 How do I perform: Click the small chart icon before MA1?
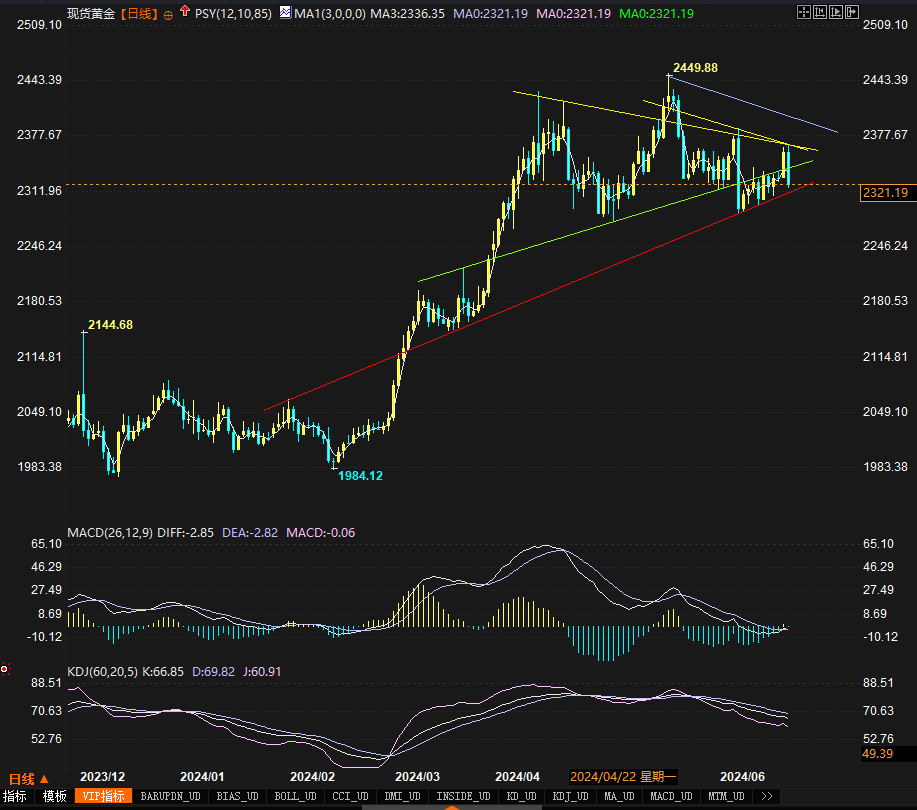click(x=285, y=13)
